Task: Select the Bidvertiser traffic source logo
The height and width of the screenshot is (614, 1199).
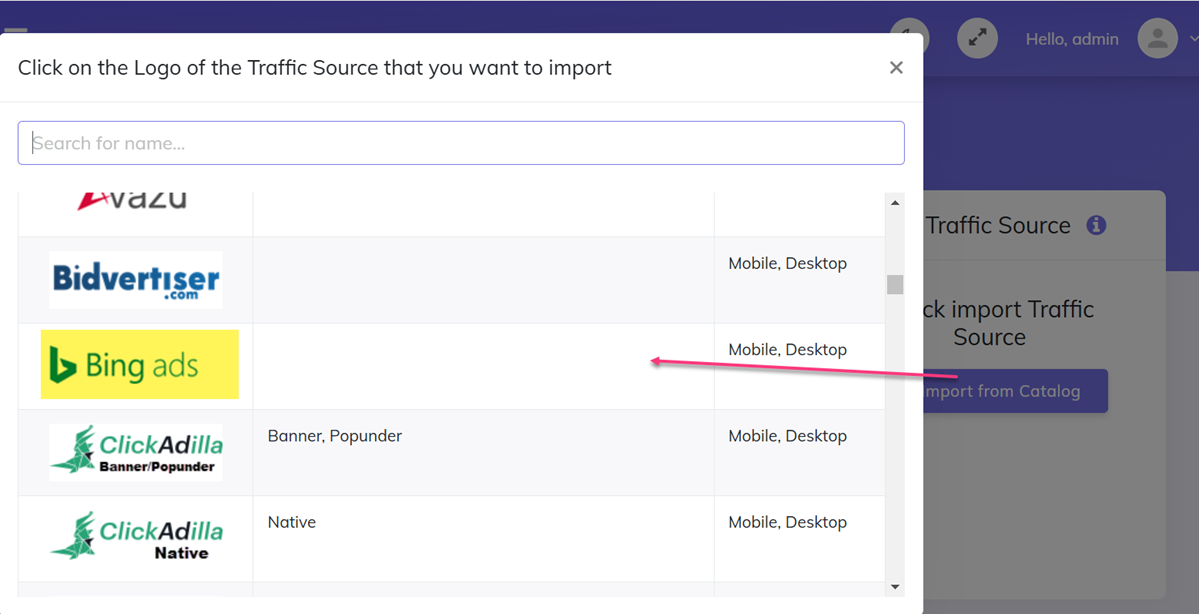Action: coord(135,278)
